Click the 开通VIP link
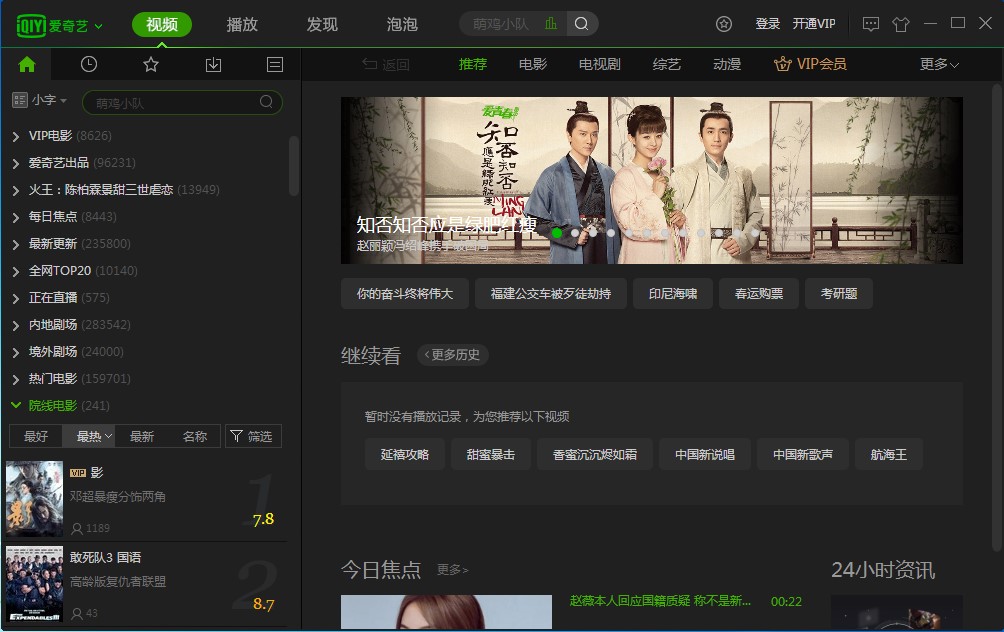 pos(814,24)
